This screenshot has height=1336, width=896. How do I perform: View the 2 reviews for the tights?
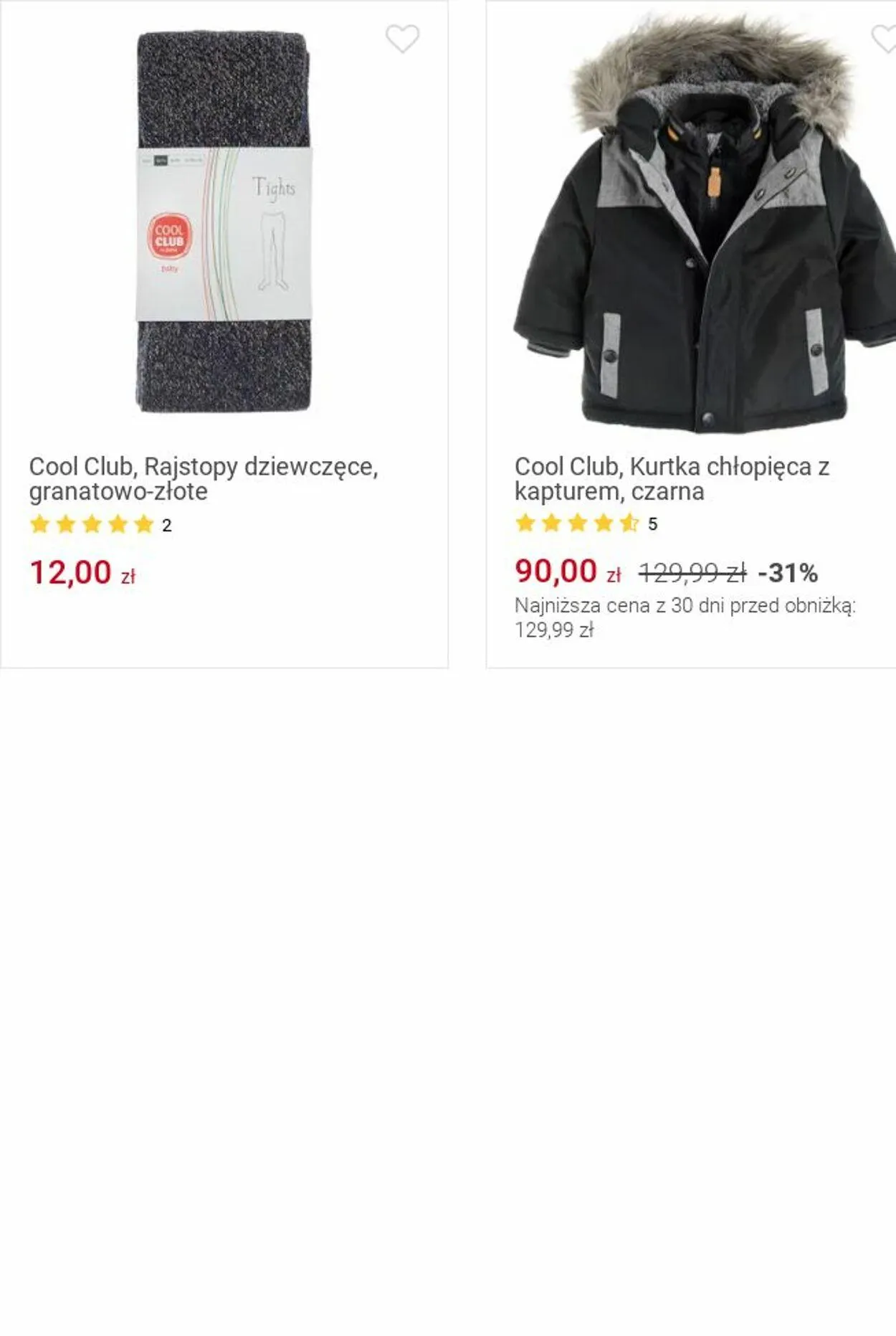pos(167,526)
